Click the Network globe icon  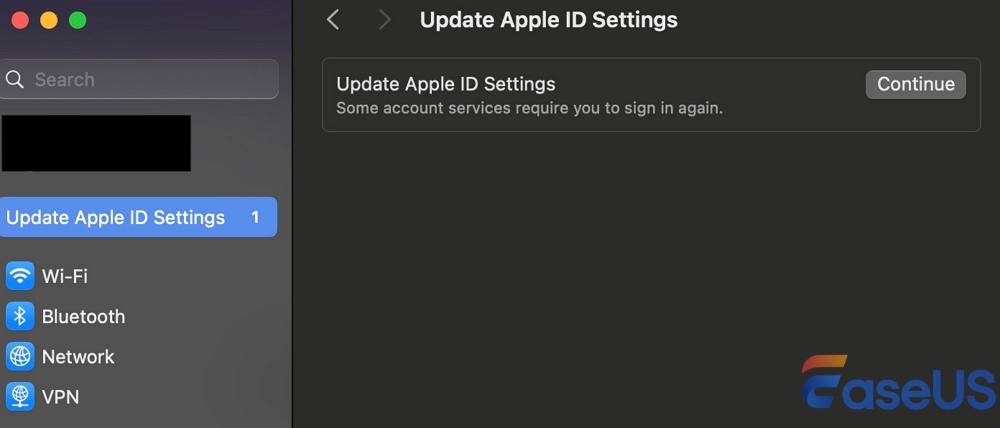20,357
